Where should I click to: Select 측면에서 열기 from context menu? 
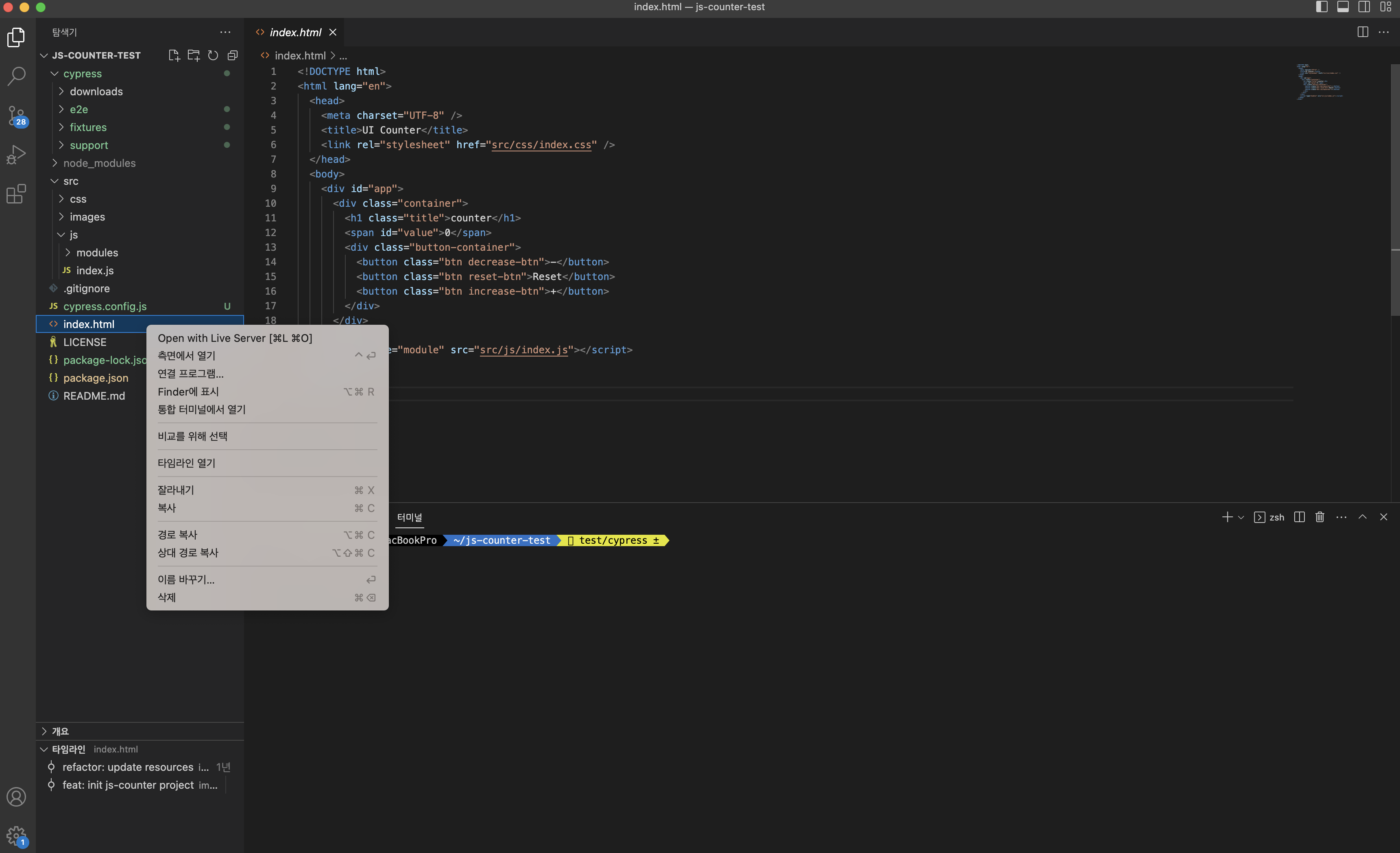click(268, 355)
